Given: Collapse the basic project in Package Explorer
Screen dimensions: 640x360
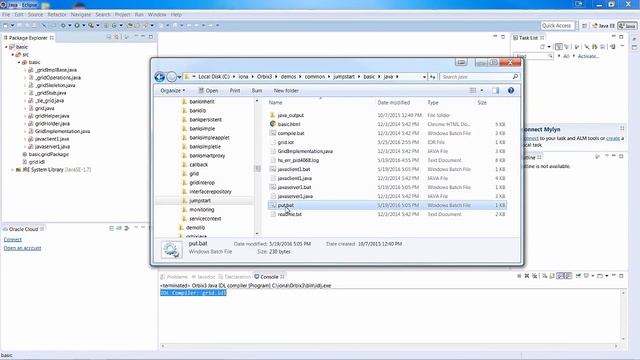Looking at the screenshot, I should pyautogui.click(x=6, y=47).
